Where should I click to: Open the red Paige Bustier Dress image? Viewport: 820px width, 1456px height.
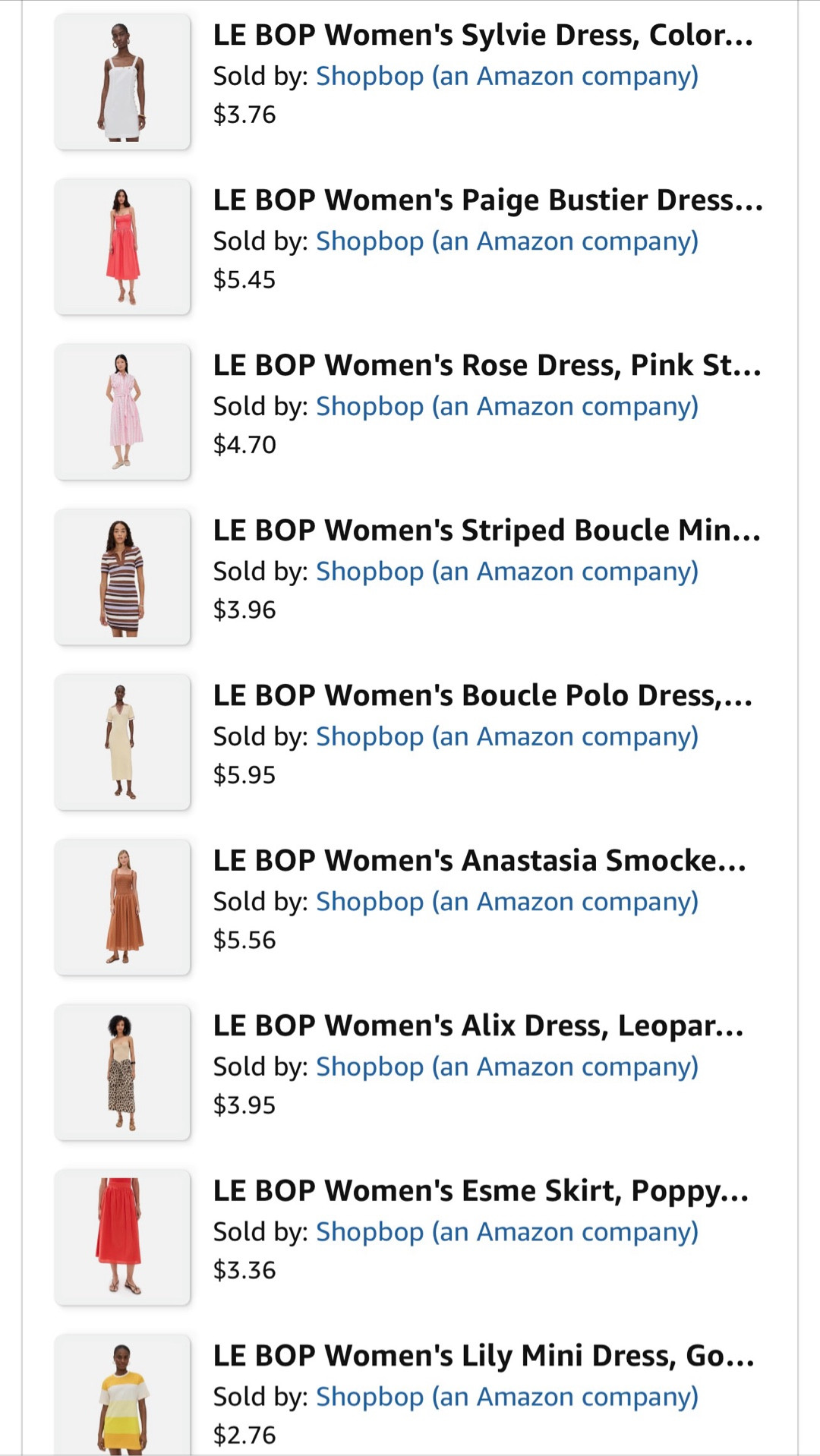pos(122,247)
